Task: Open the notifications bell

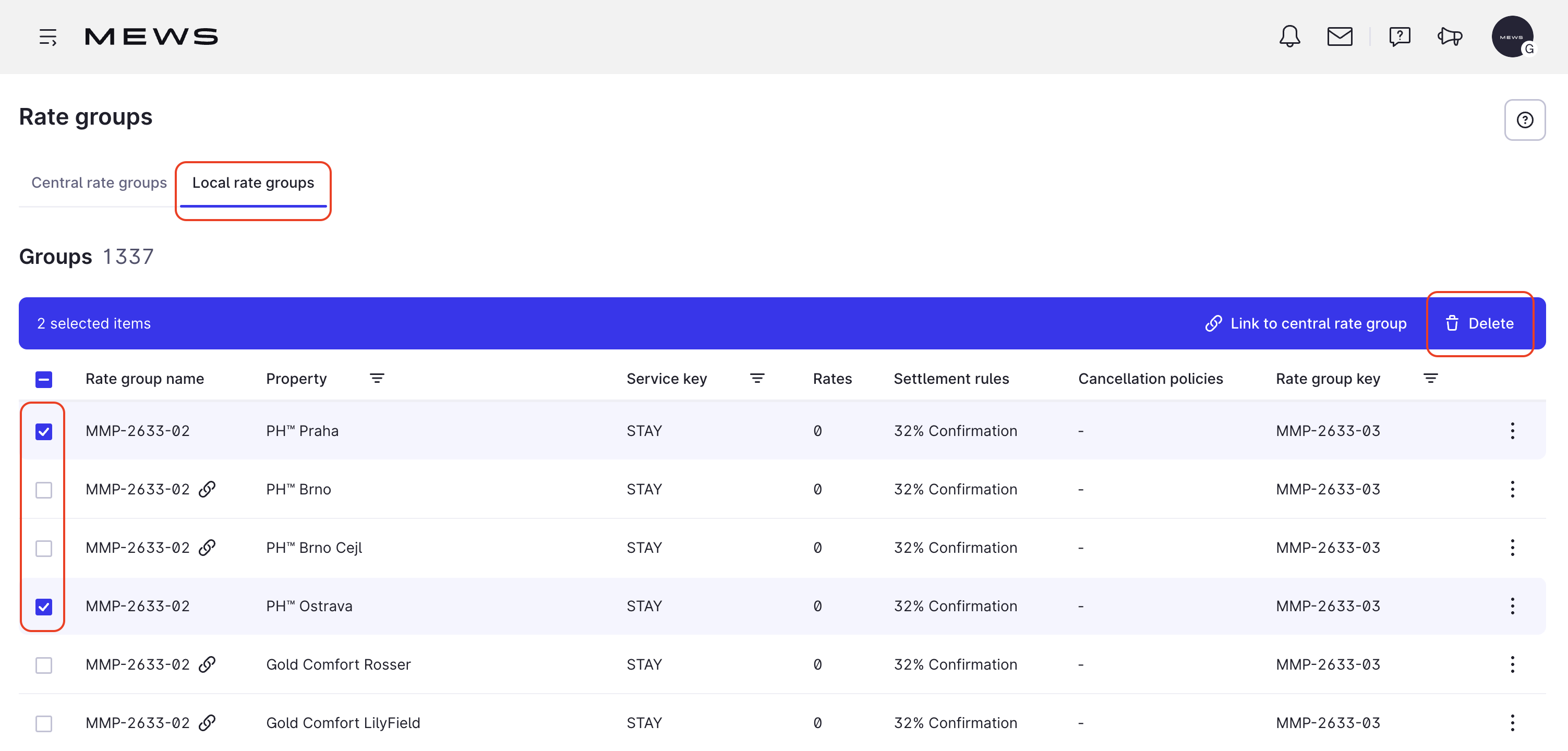Action: pos(1289,37)
